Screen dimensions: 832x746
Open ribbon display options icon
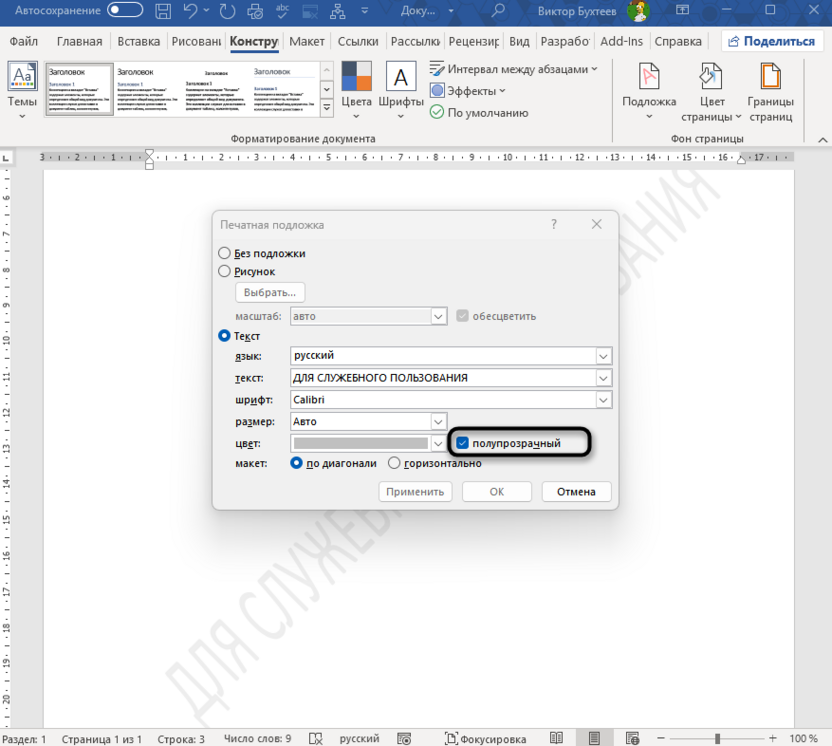pos(682,10)
